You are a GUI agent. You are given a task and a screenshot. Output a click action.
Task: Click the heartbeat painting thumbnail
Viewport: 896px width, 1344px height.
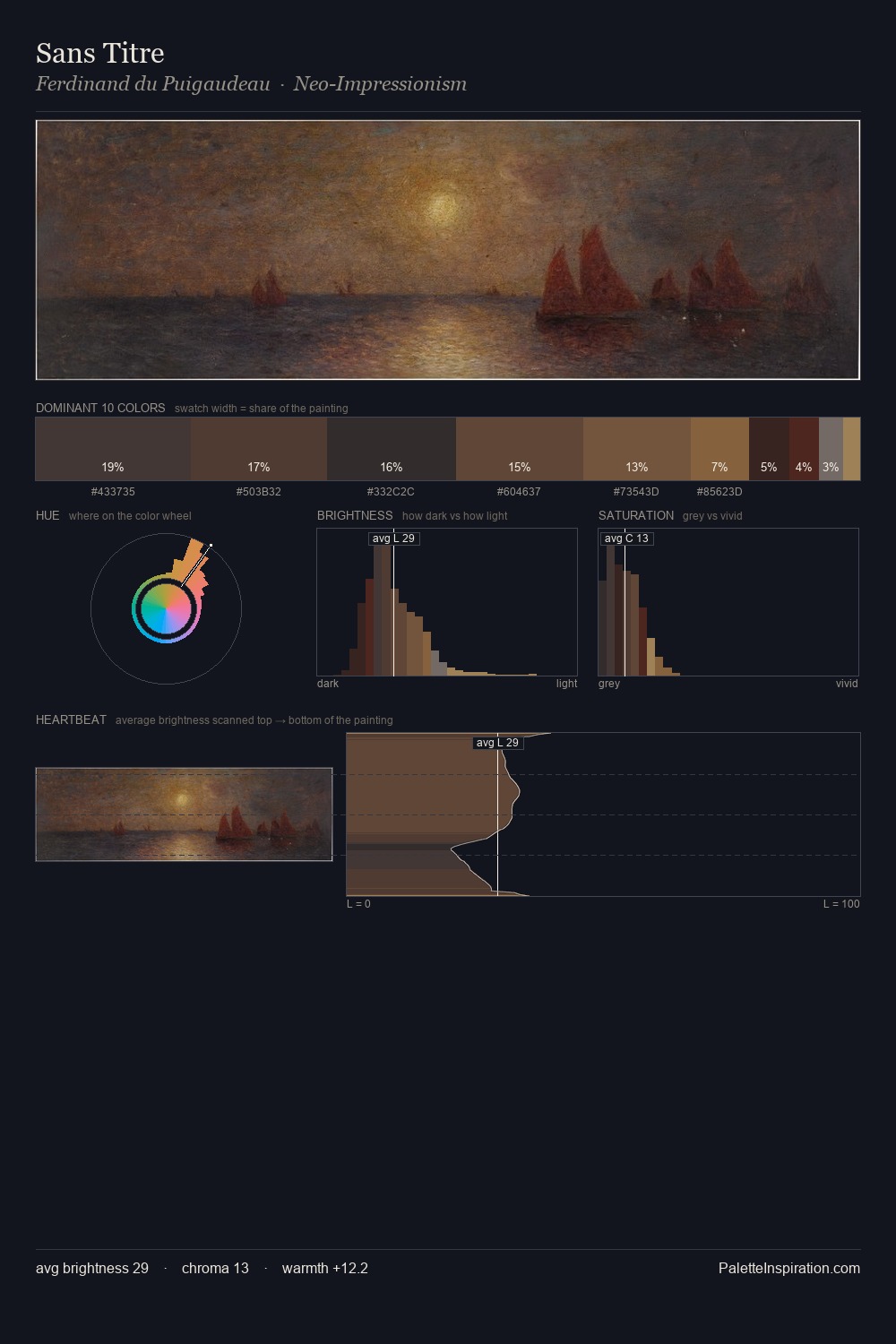pos(184,814)
